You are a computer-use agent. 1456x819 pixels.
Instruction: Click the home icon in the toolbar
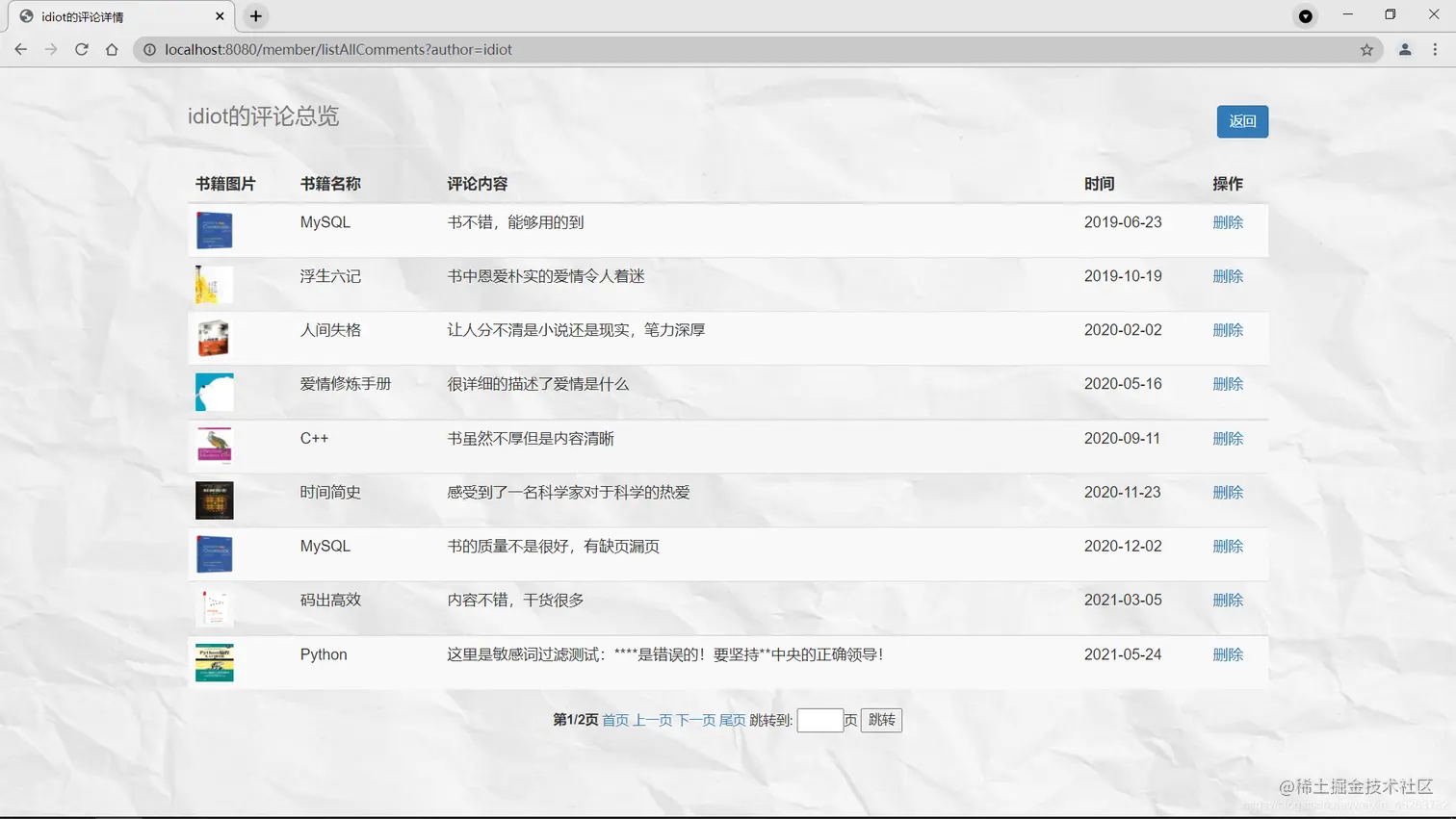[111, 49]
